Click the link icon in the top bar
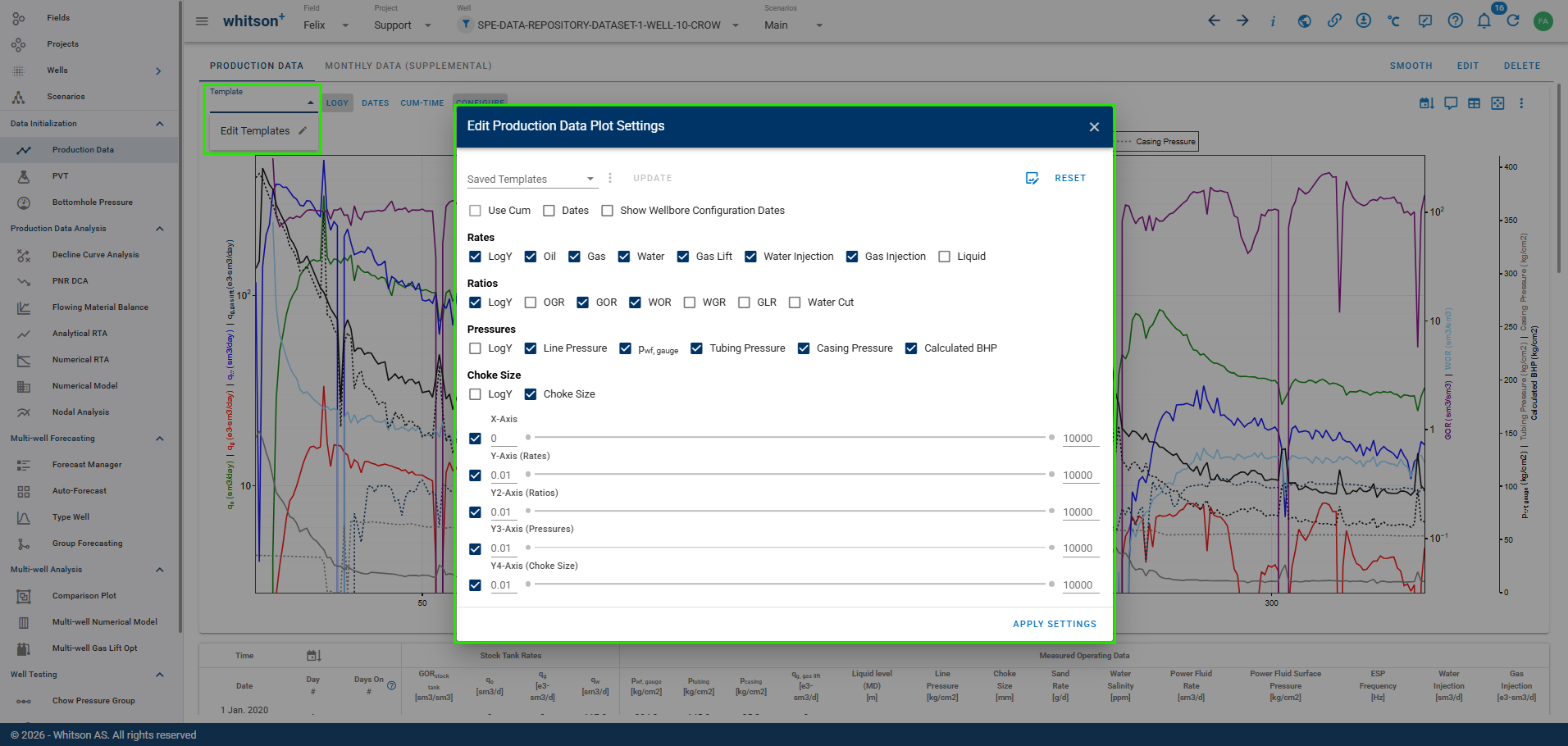The height and width of the screenshot is (746, 1568). pos(1334,20)
